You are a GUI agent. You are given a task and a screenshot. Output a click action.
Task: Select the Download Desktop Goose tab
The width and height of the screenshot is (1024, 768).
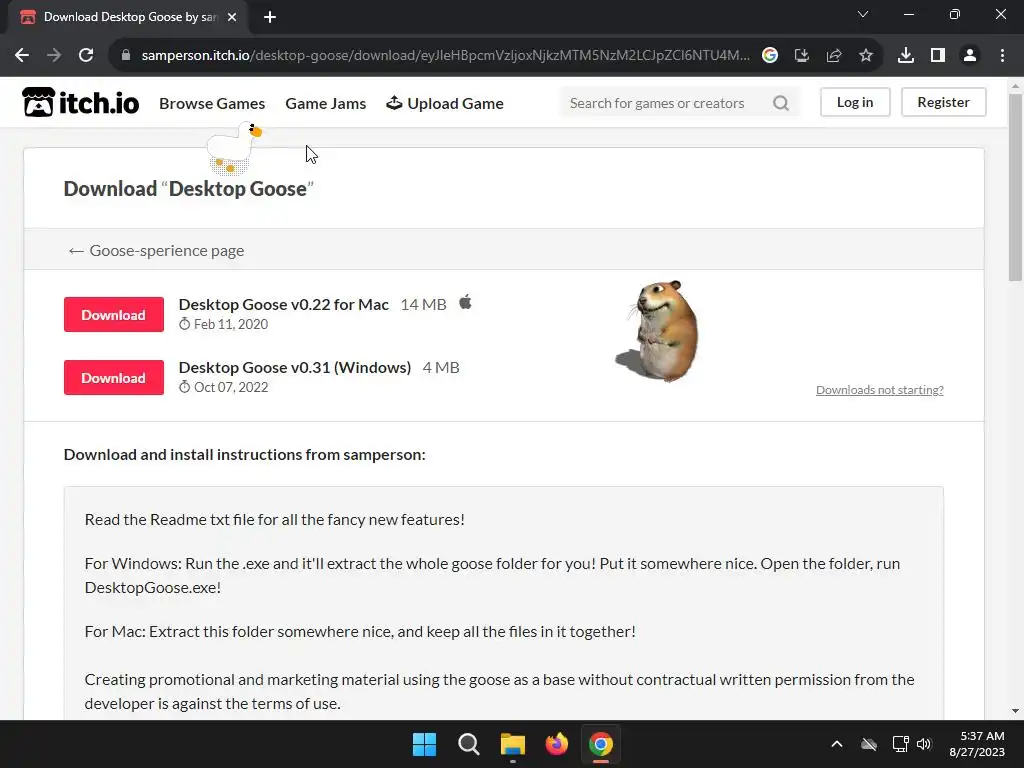[x=127, y=17]
